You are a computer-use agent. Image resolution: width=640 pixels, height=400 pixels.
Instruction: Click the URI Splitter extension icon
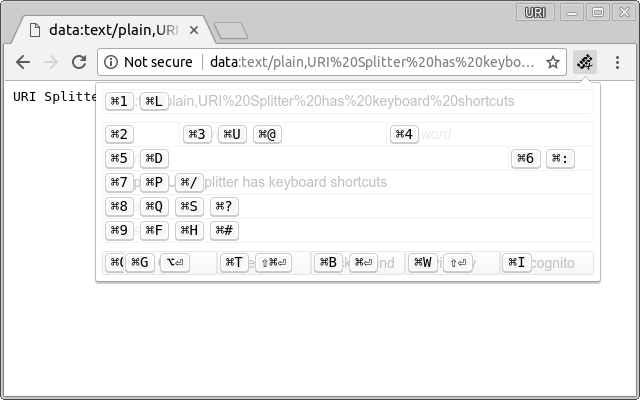pos(585,62)
